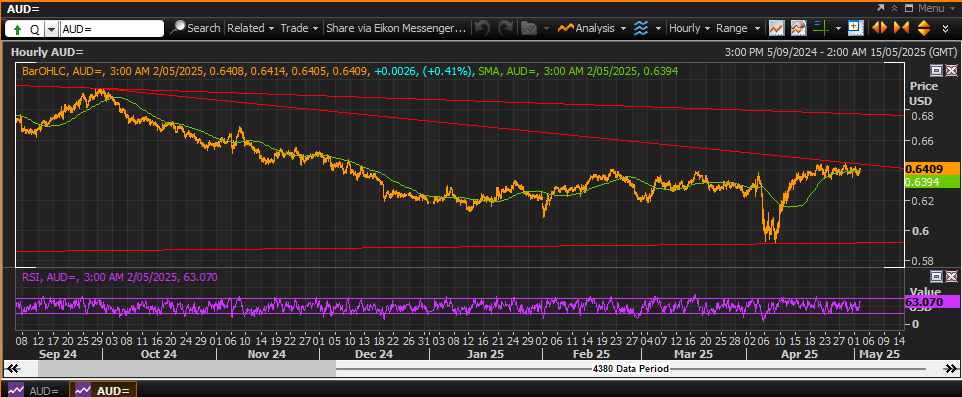
Task: Click the vertical scale arrows icon
Action: tap(925, 28)
